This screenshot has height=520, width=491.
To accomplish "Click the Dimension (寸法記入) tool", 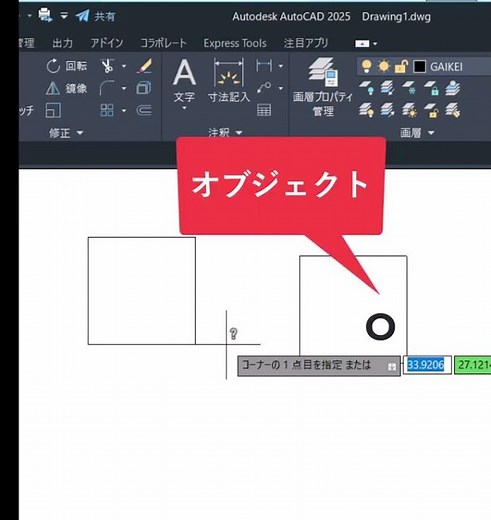I will (229, 80).
